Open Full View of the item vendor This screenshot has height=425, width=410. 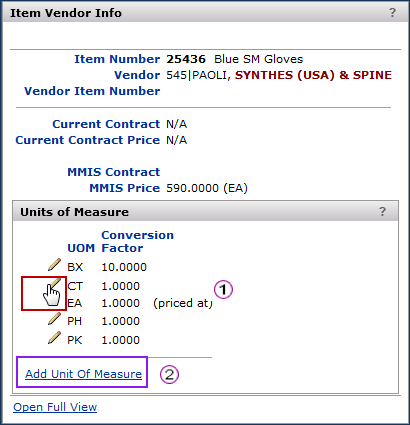pyautogui.click(x=55, y=407)
